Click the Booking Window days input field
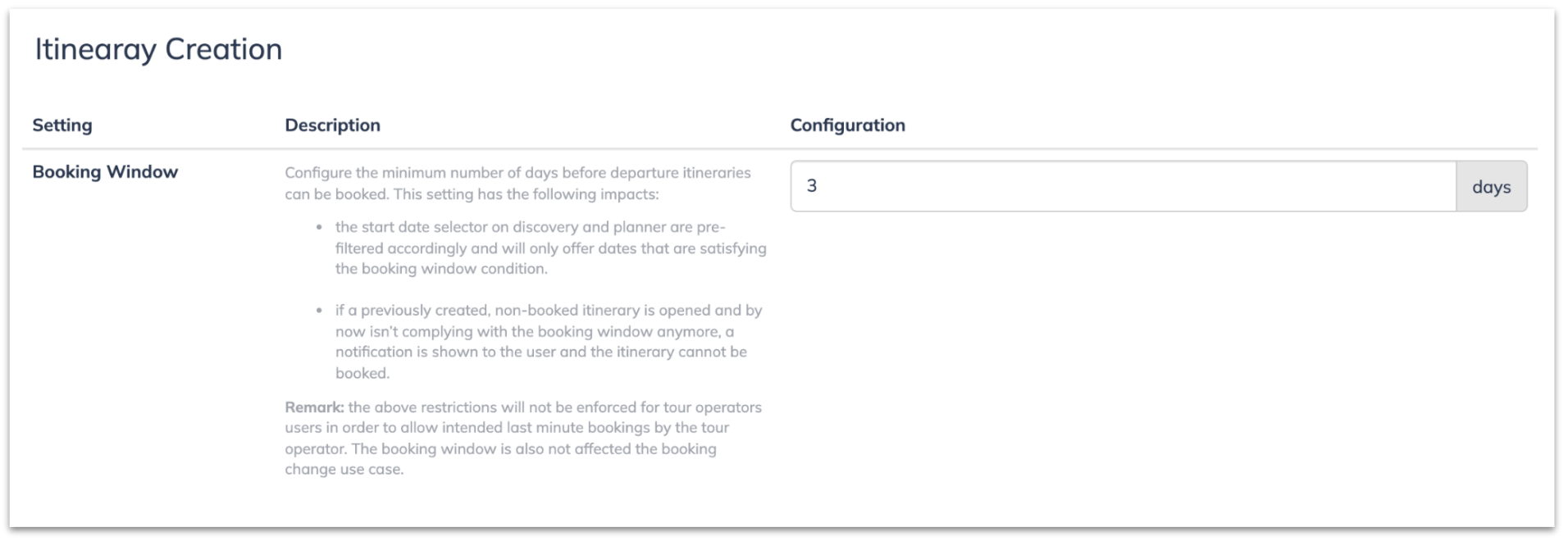The image size is (1568, 541). pos(1123,186)
